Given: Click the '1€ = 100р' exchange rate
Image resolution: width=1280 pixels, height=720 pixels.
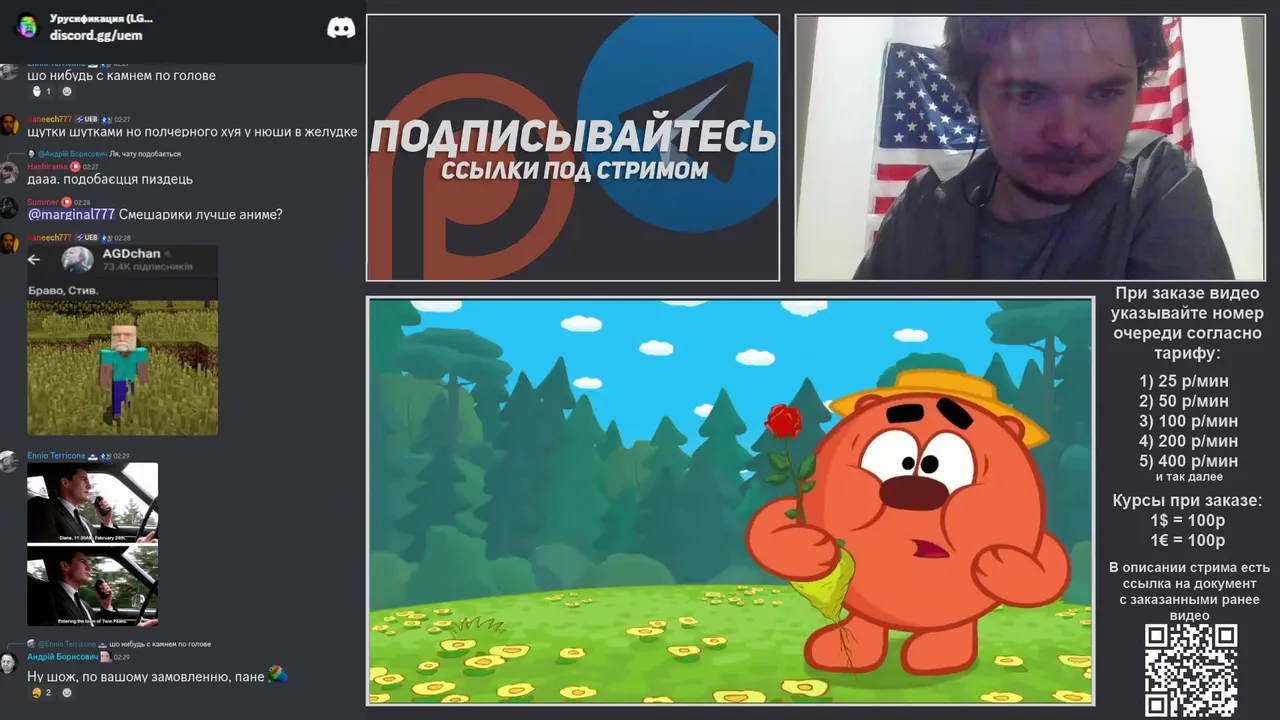Looking at the screenshot, I should [1187, 540].
